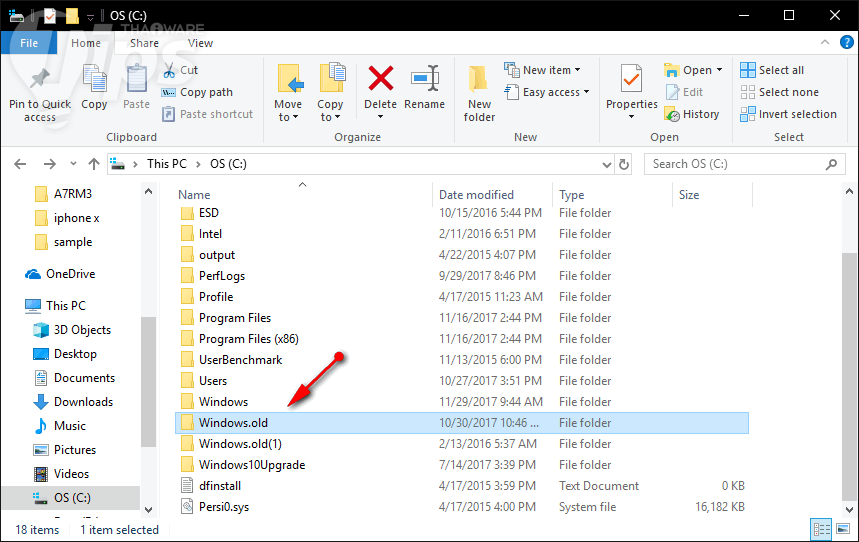Image resolution: width=859 pixels, height=542 pixels.
Task: Click Select none in ribbon
Action: (x=780, y=92)
